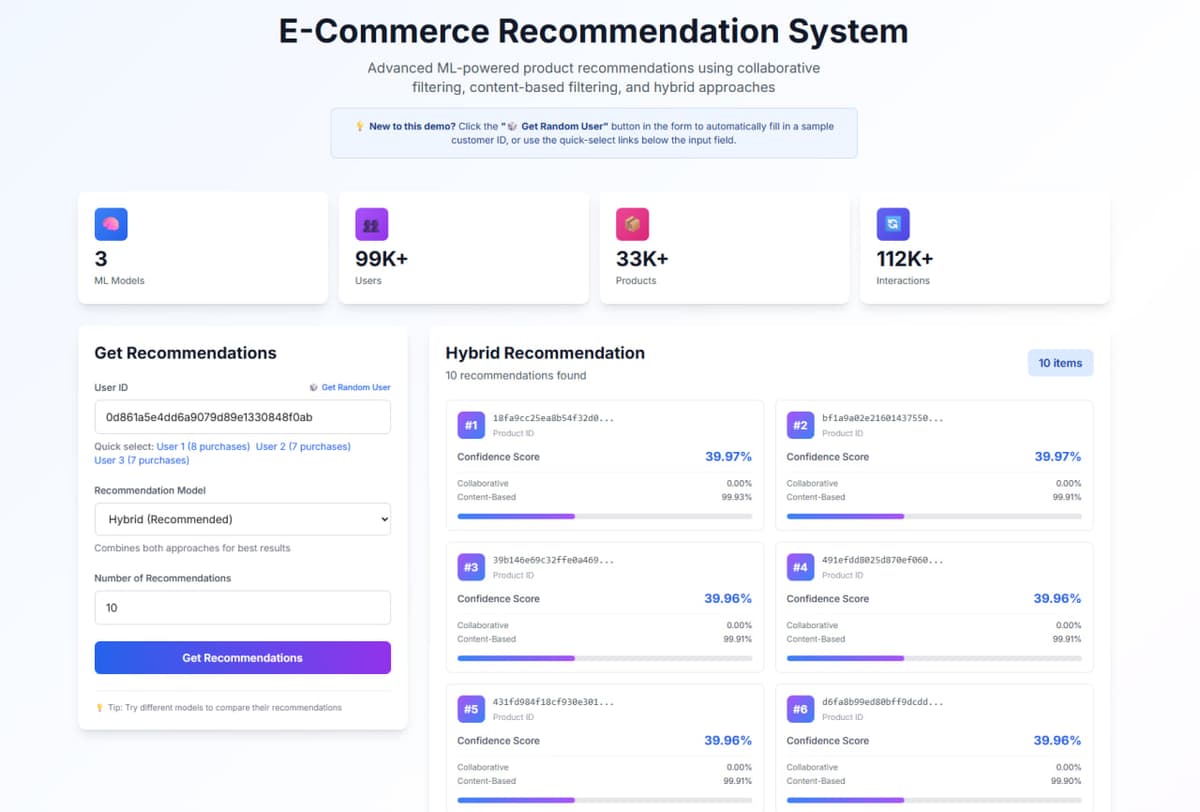1200x812 pixels.
Task: Click the Interactions cloud icon
Action: click(x=891, y=224)
